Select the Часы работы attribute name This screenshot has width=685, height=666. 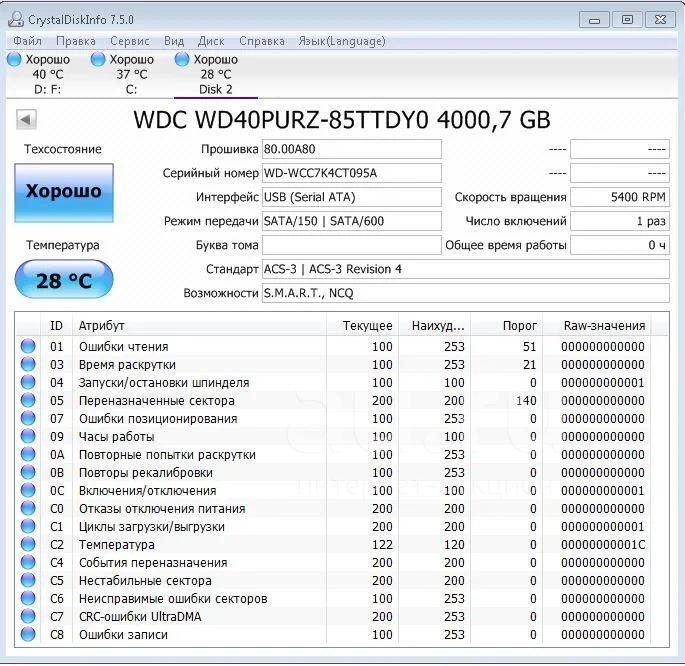[117, 437]
